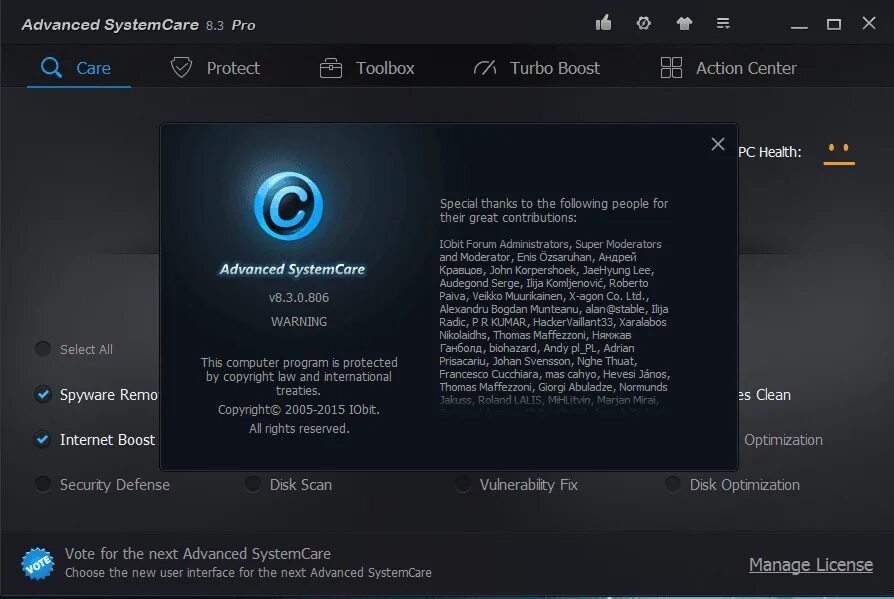Open the Toolbox tab
The image size is (894, 599).
point(367,68)
